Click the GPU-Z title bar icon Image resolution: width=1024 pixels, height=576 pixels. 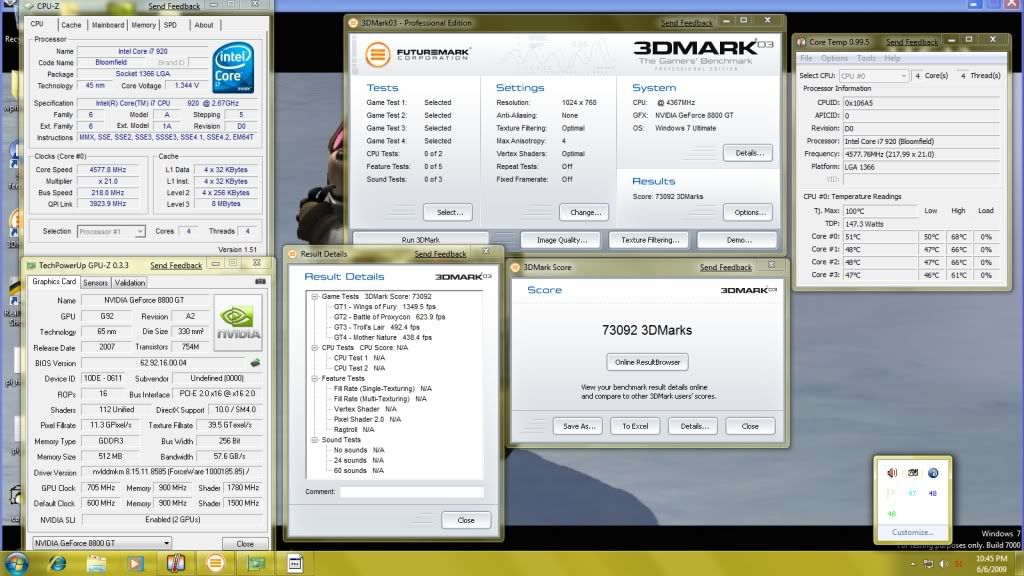31,265
